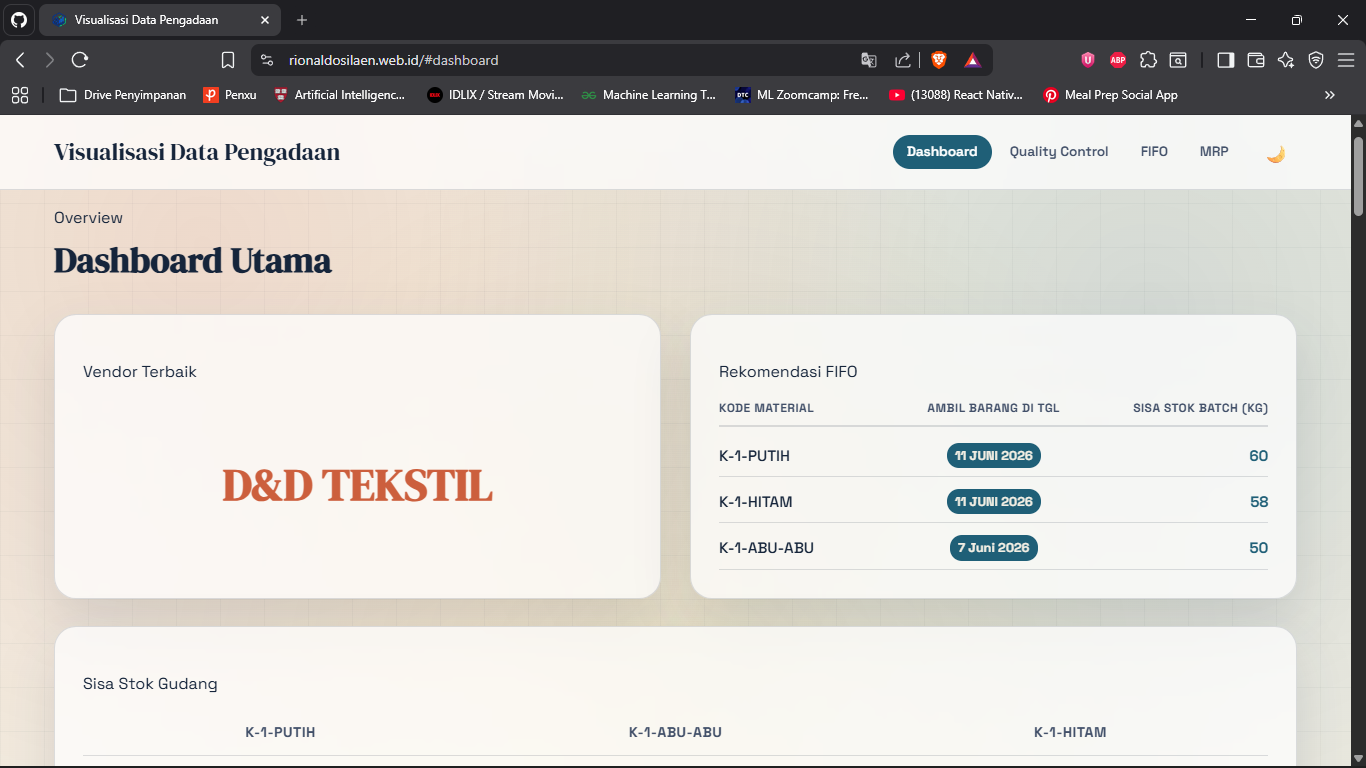Open the Adblock Plus extension
1366x768 pixels.
[x=1118, y=60]
